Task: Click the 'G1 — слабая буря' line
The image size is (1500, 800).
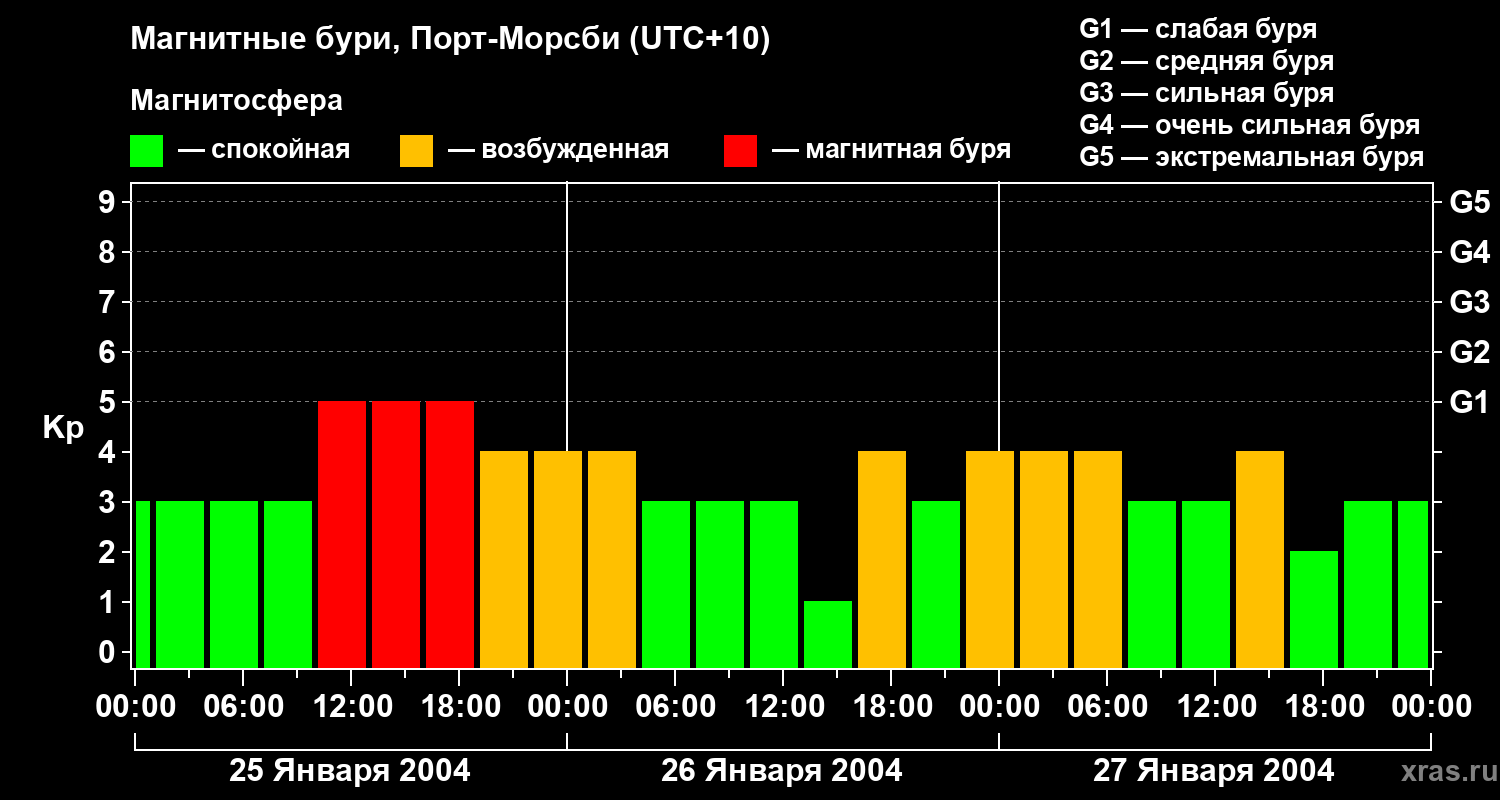Action: pos(1198,29)
